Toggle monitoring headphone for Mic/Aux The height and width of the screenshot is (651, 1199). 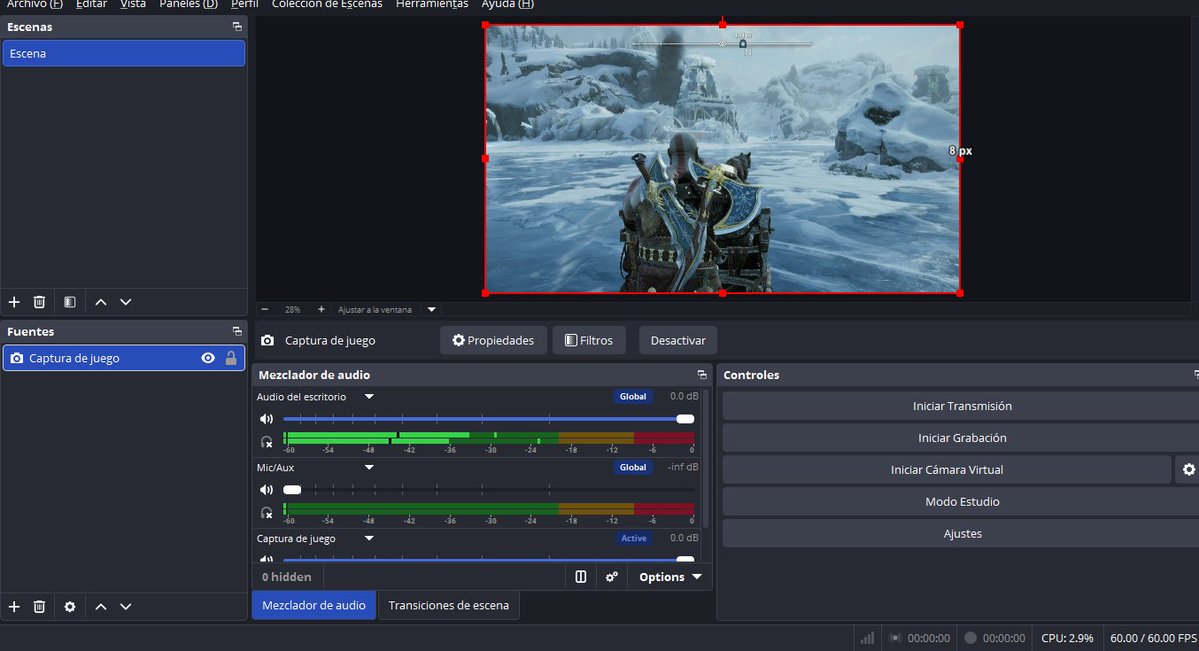[x=266, y=513]
